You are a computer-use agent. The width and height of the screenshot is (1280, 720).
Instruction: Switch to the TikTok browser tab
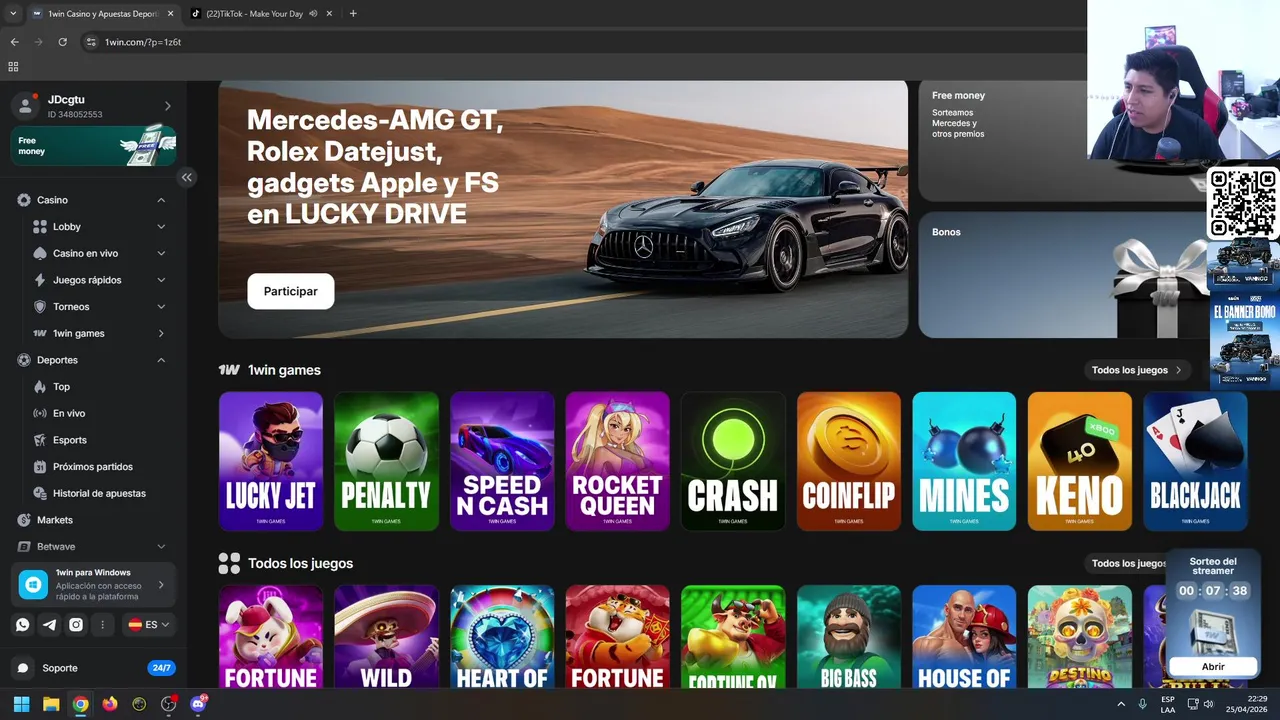[260, 14]
